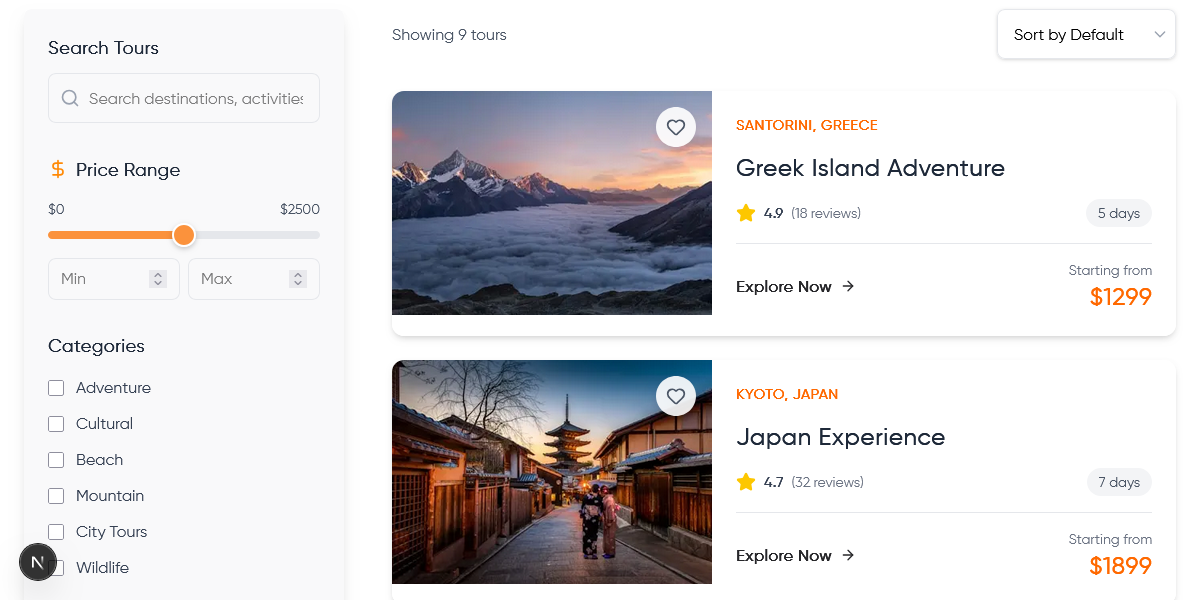Select the Mountain category checkbox
Image resolution: width=1200 pixels, height=600 pixels.
(x=56, y=496)
